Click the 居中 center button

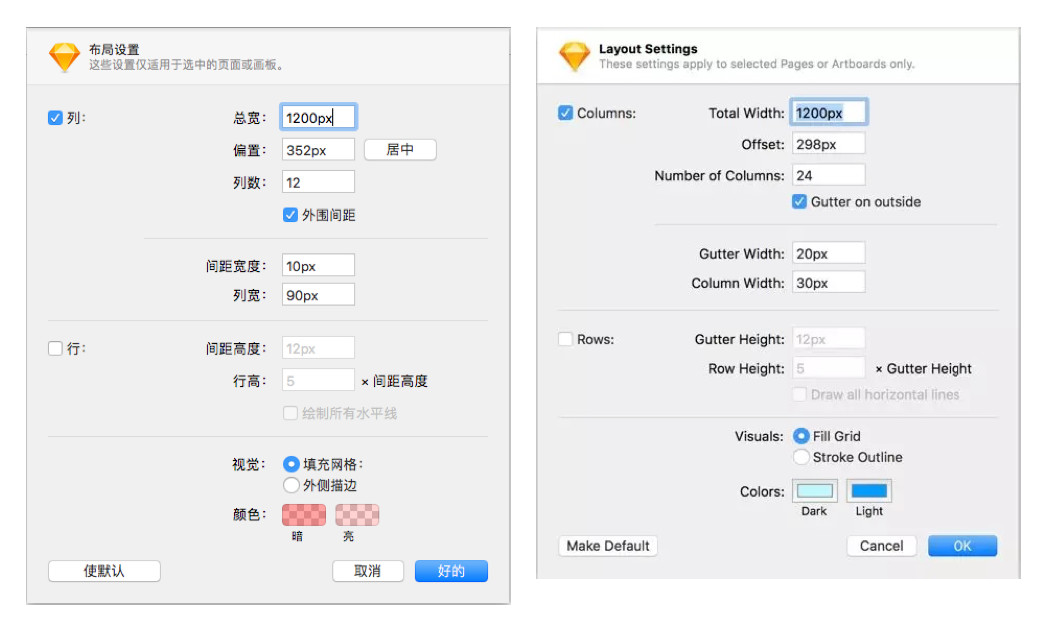click(x=399, y=149)
